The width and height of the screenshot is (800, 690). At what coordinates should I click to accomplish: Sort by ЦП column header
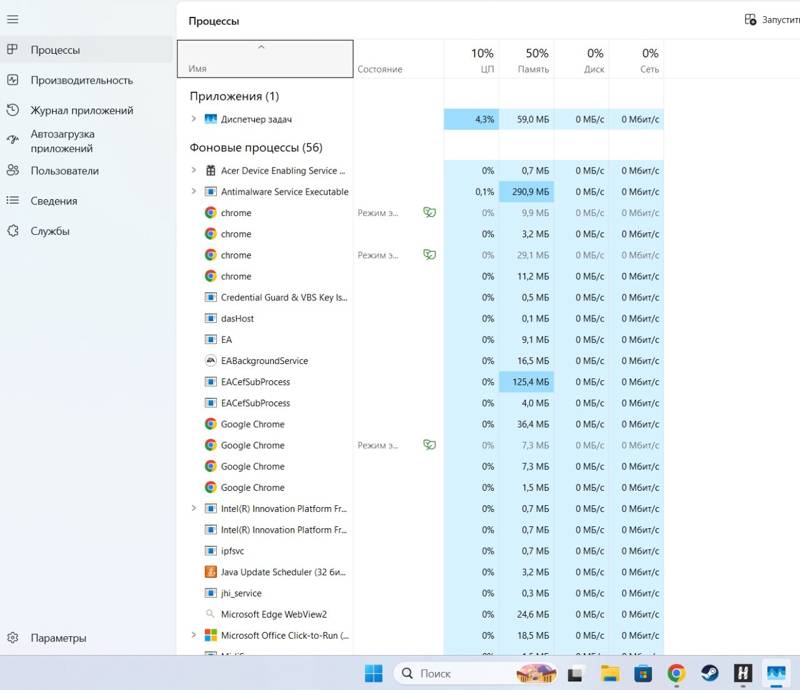click(471, 59)
